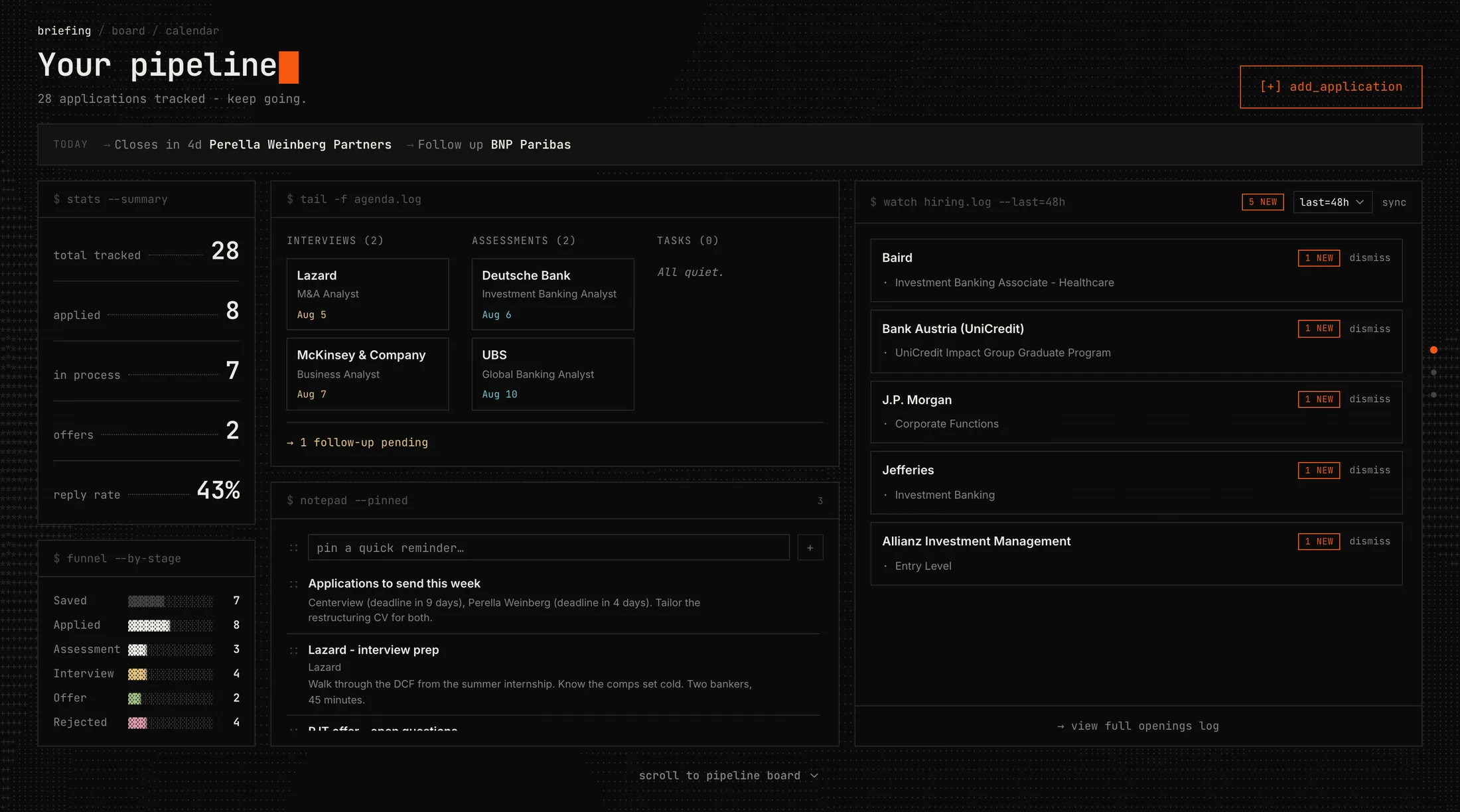Screen dimensions: 1460x812
Task: Open Applications to send this week note
Action: tap(394, 584)
